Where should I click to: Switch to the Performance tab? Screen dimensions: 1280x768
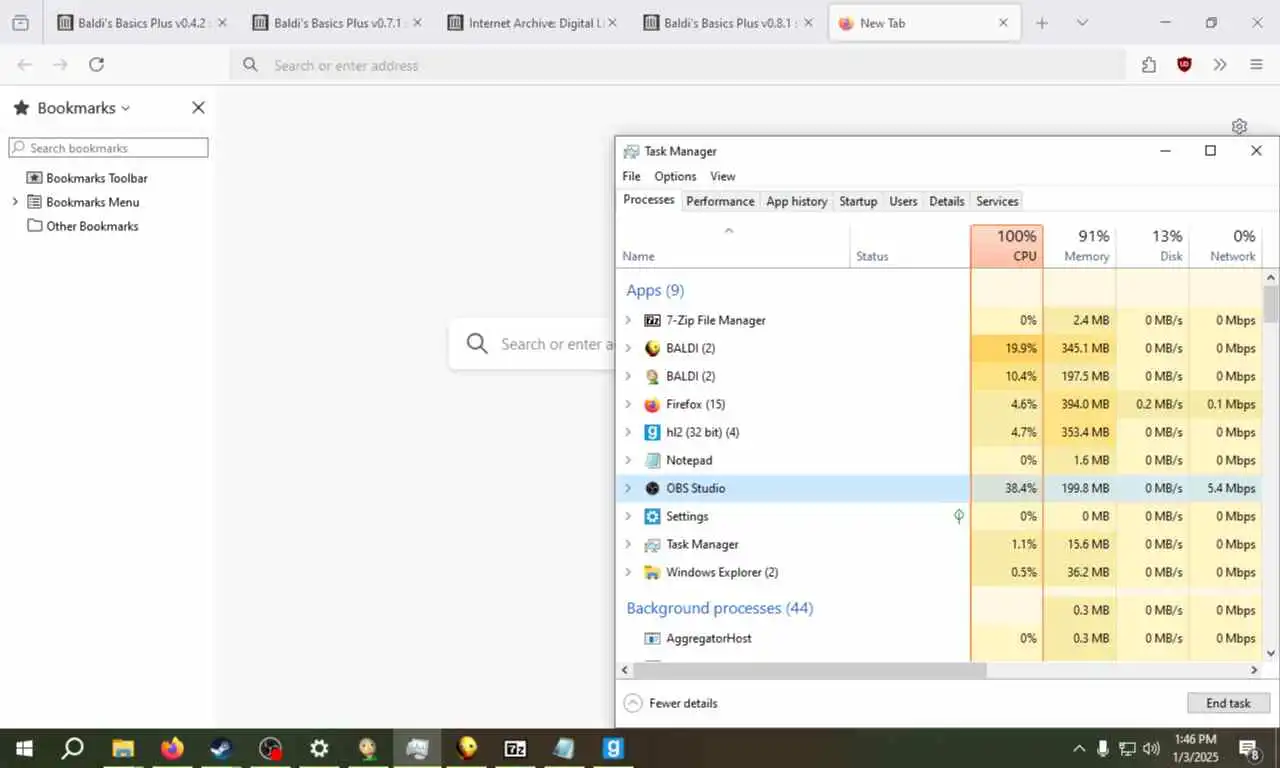click(720, 201)
